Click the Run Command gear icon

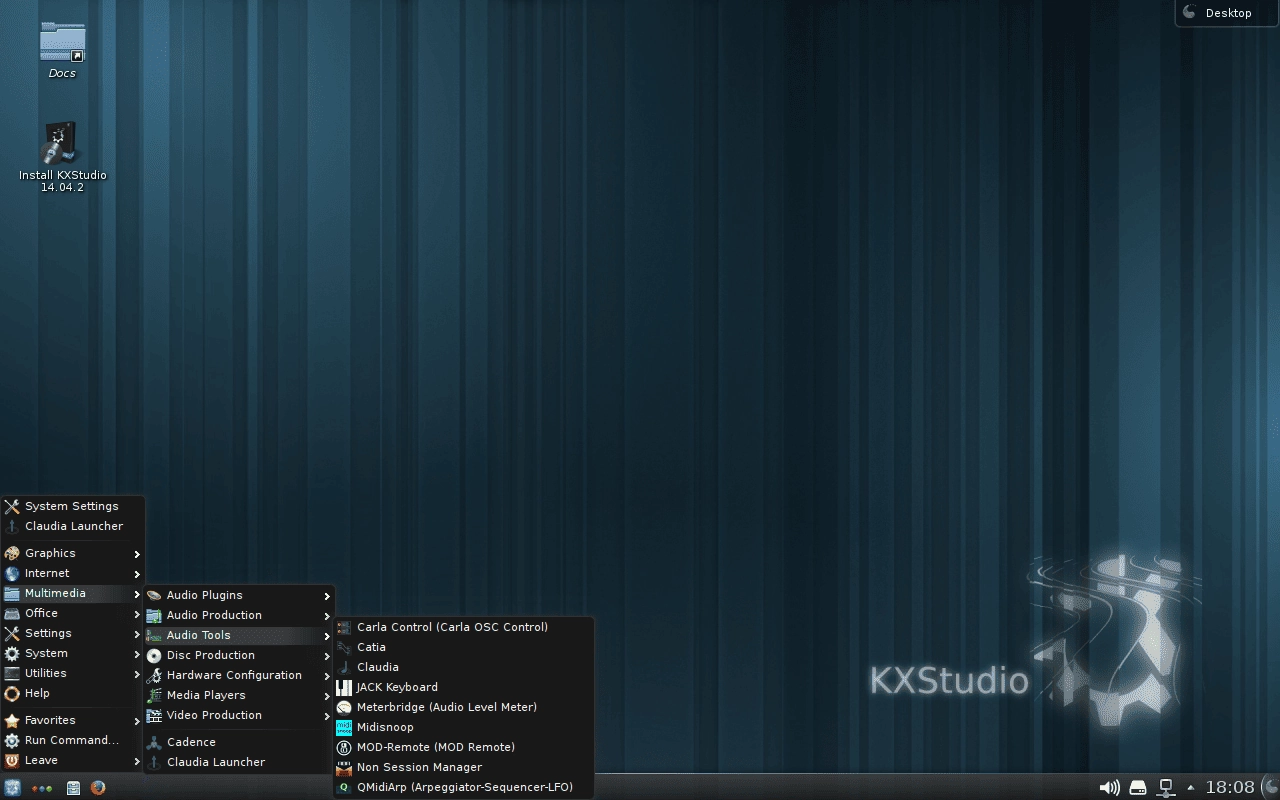pos(12,740)
